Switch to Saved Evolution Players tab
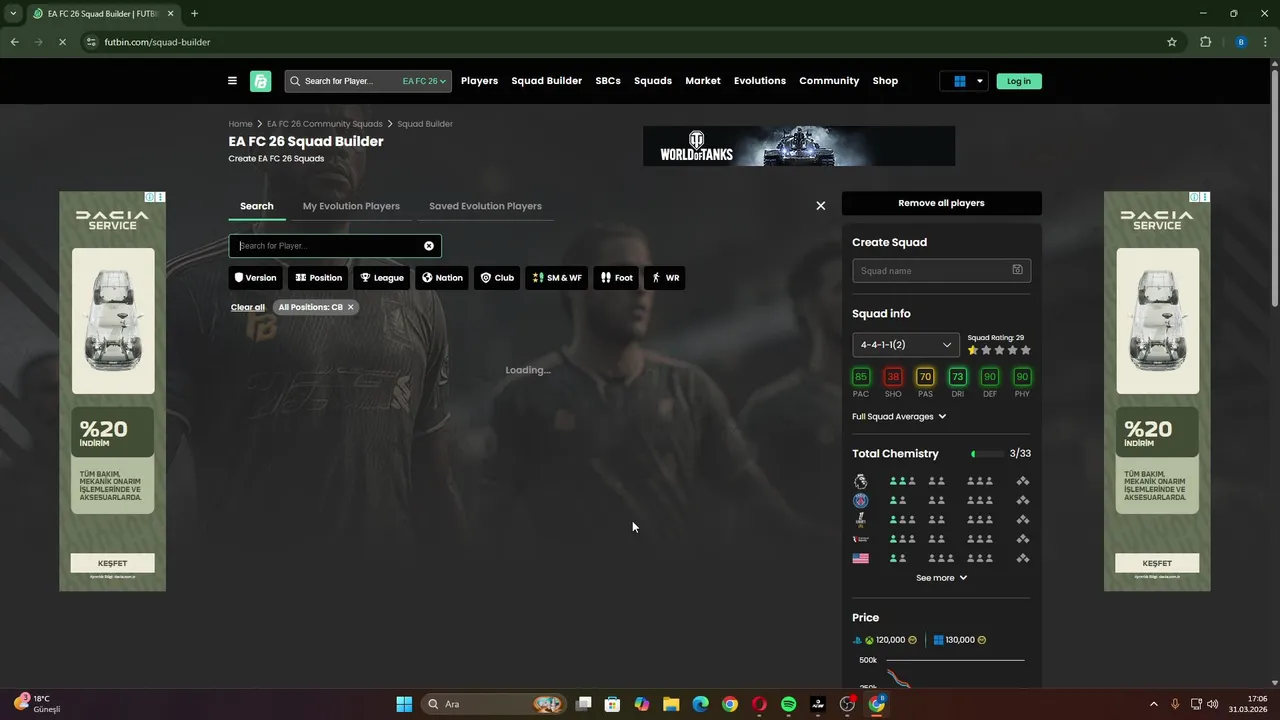This screenshot has height=720, width=1280. click(485, 206)
